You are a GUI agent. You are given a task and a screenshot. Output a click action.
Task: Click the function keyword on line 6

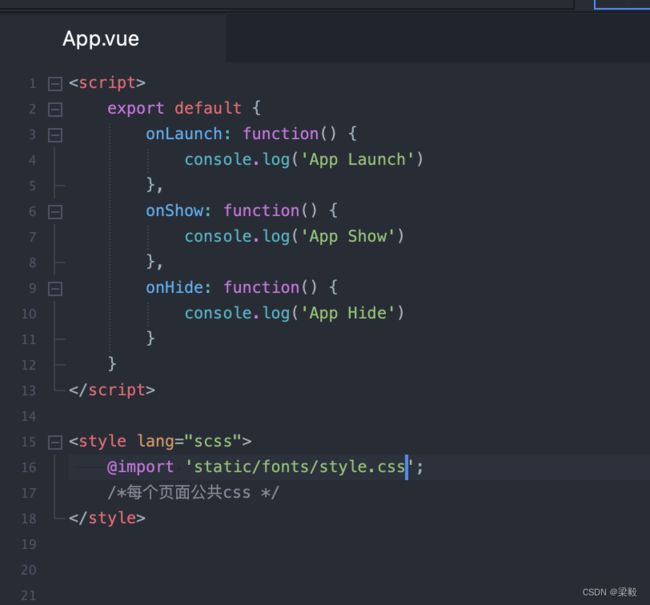[261, 211]
